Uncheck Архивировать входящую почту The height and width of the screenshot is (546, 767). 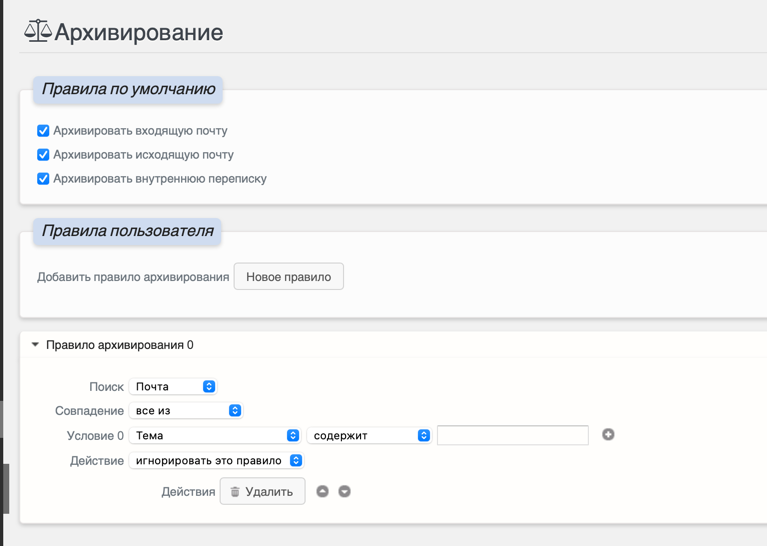click(x=43, y=131)
